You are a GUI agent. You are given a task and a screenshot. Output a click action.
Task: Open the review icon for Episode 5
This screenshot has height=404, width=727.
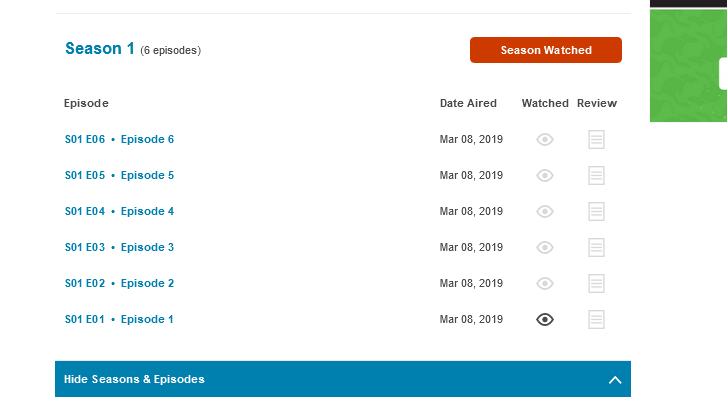tap(596, 176)
